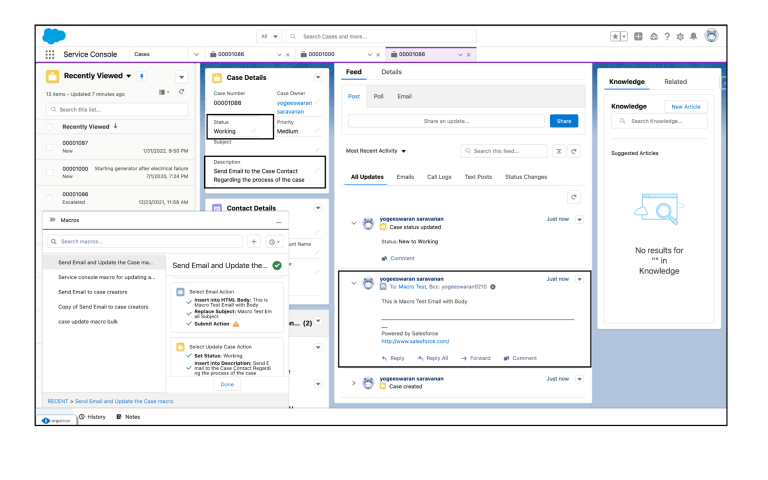Image resolution: width=768 pixels, height=480 pixels.
Task: Open the Most Recent Activity sort dropdown
Action: pos(376,151)
